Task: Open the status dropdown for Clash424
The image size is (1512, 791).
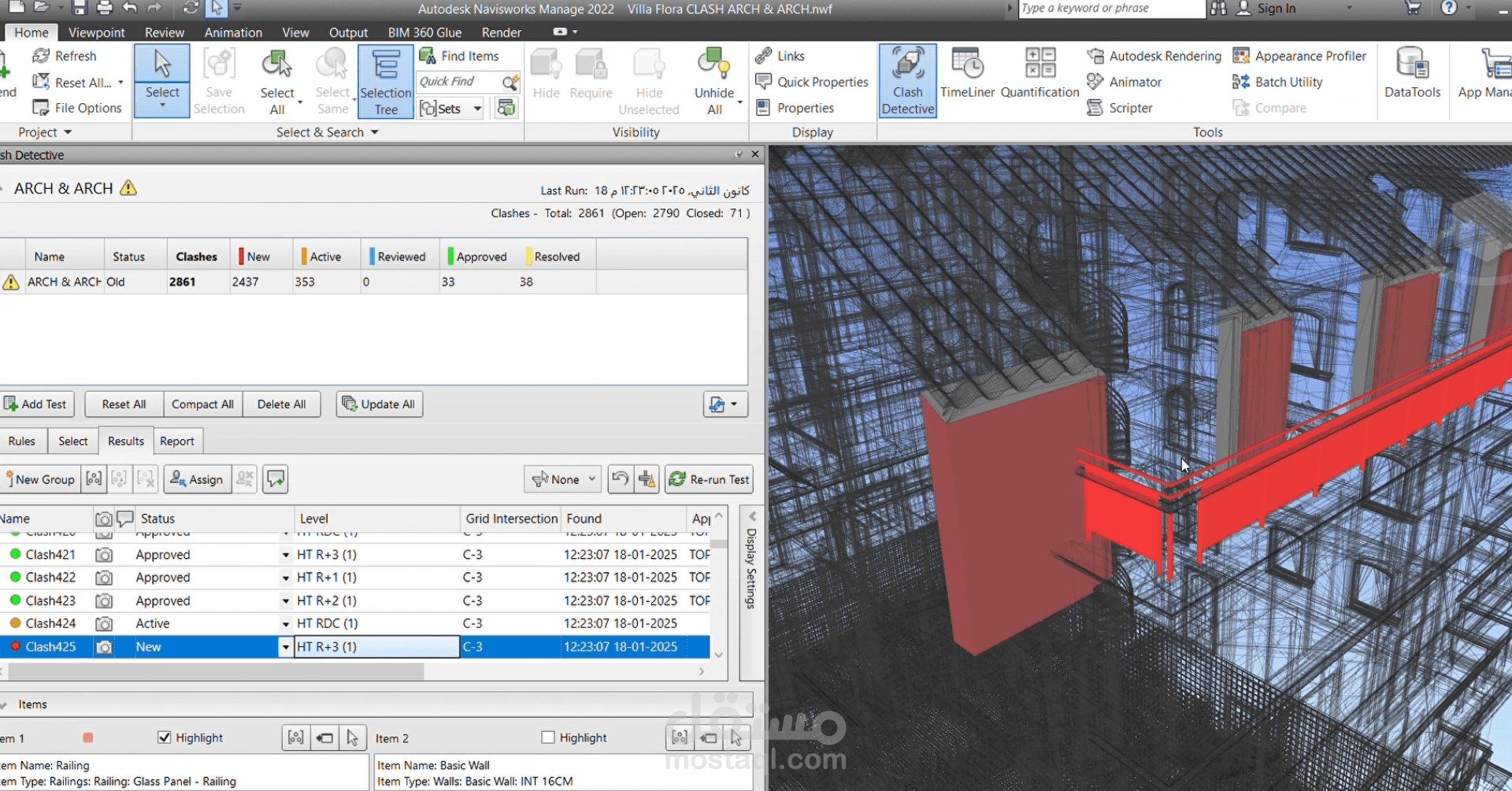Action: pyautogui.click(x=285, y=623)
